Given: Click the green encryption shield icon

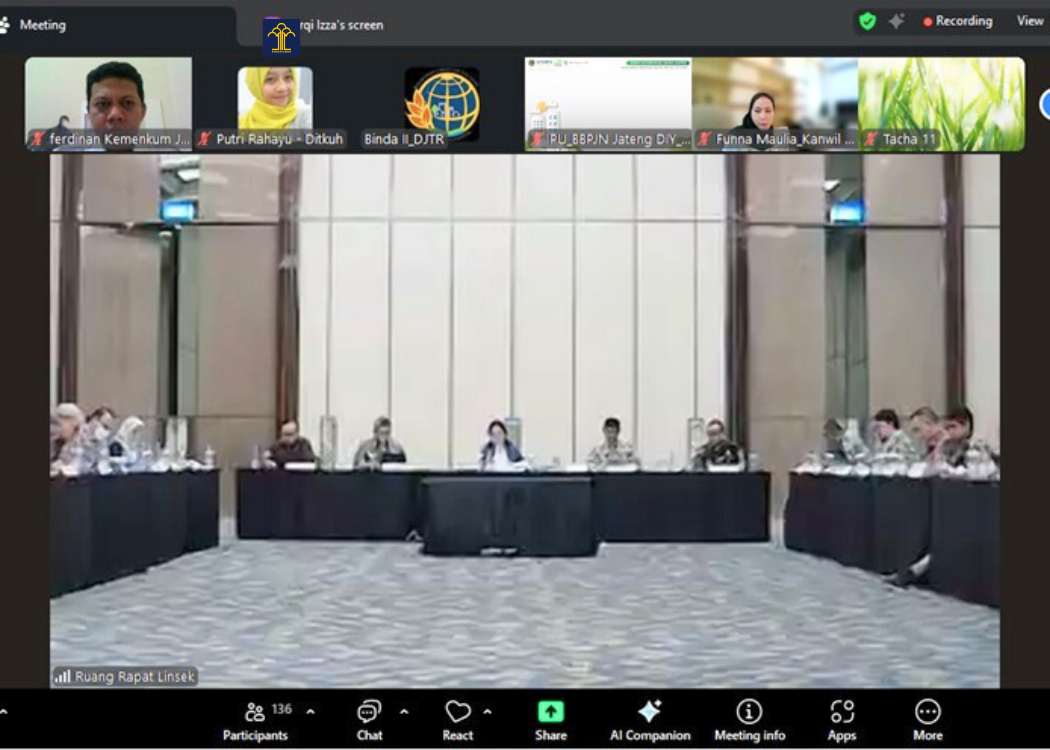Looking at the screenshot, I should pyautogui.click(x=868, y=21).
